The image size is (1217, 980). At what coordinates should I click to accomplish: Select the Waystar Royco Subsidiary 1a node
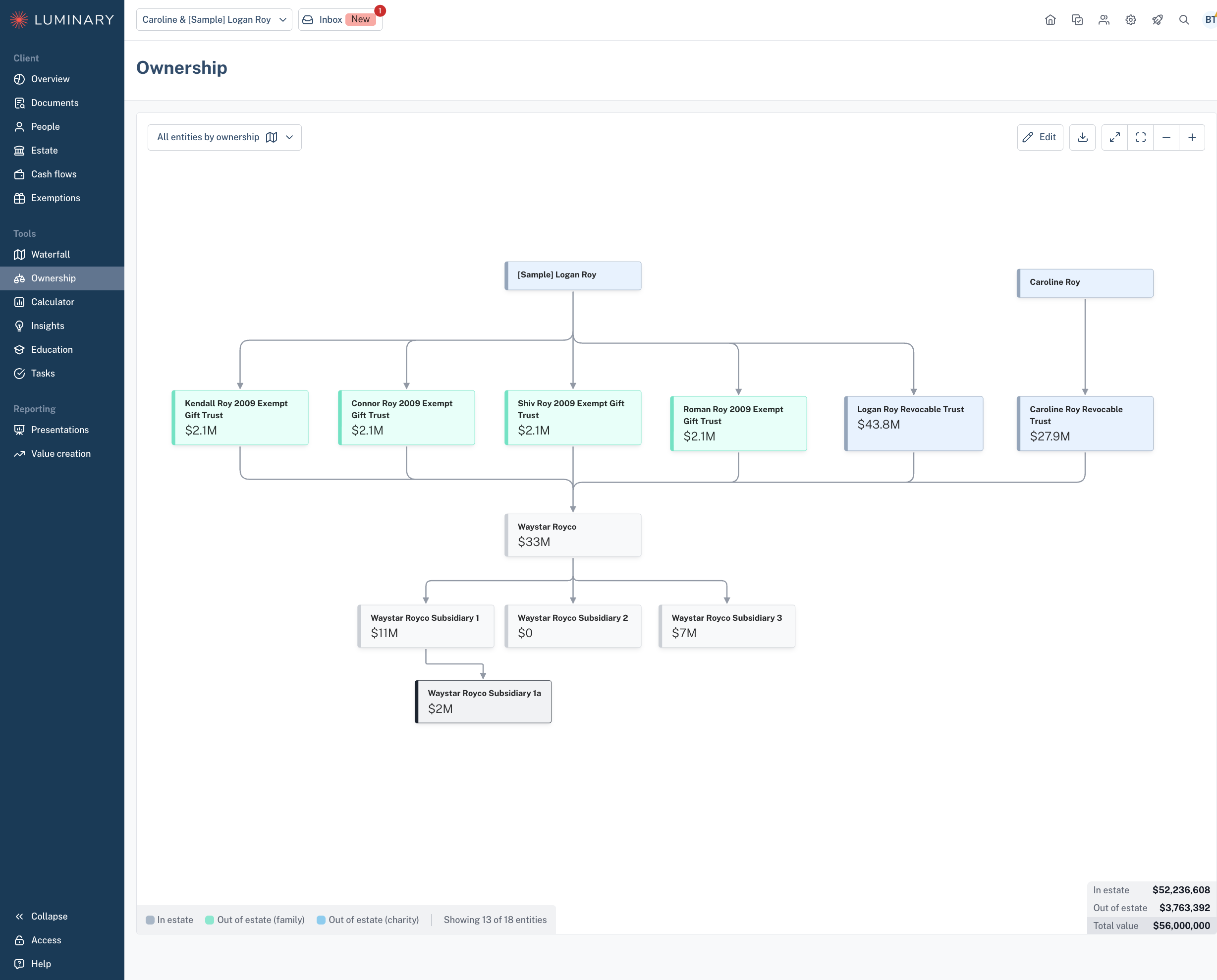coord(483,702)
